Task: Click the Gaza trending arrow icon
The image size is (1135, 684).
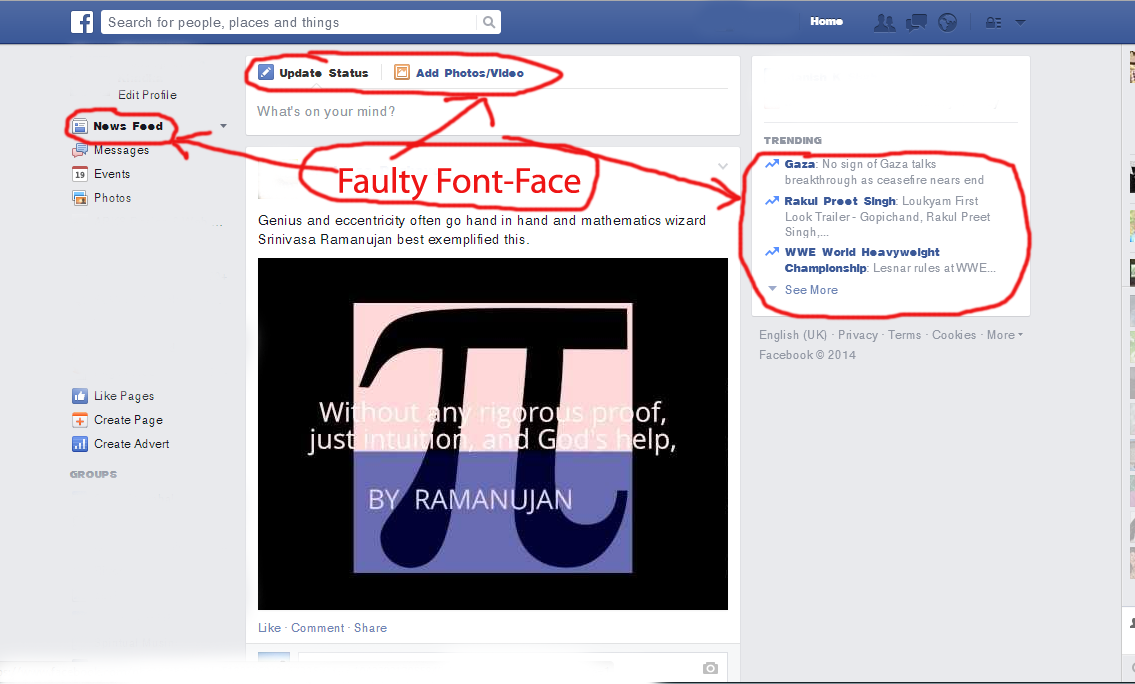Action: point(772,164)
